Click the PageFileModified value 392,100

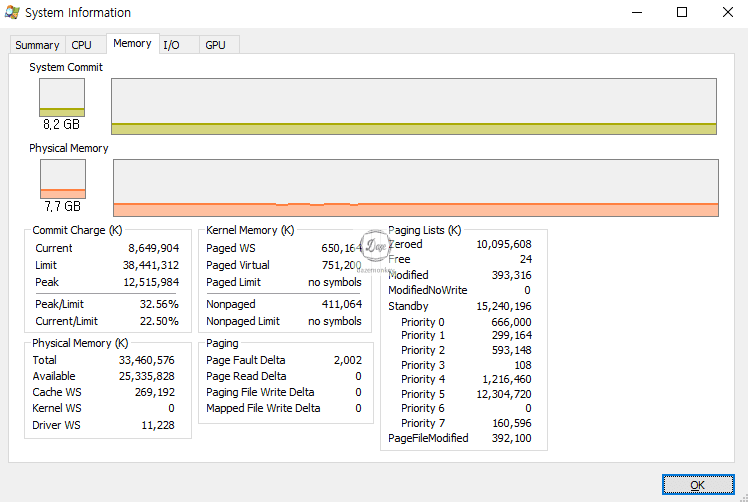coord(512,438)
